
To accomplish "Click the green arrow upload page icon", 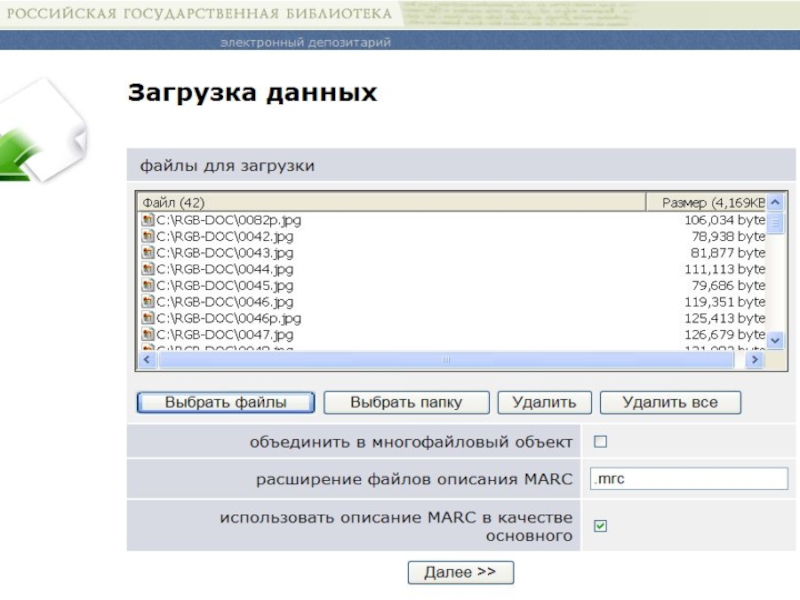I will (x=41, y=132).
